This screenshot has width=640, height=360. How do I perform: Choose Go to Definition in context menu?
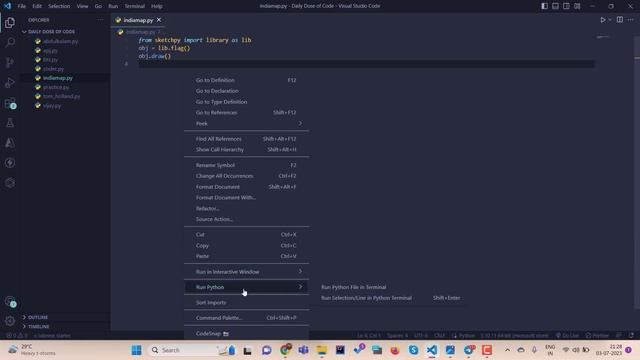point(247,80)
